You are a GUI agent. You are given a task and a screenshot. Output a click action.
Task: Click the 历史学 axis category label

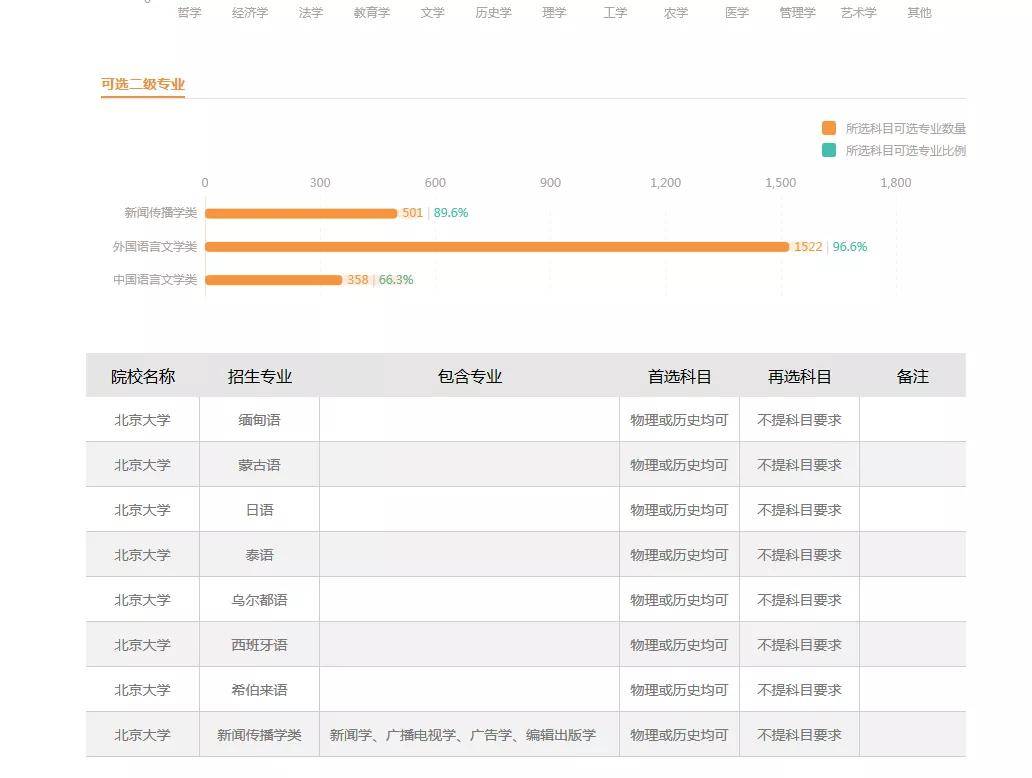click(493, 13)
